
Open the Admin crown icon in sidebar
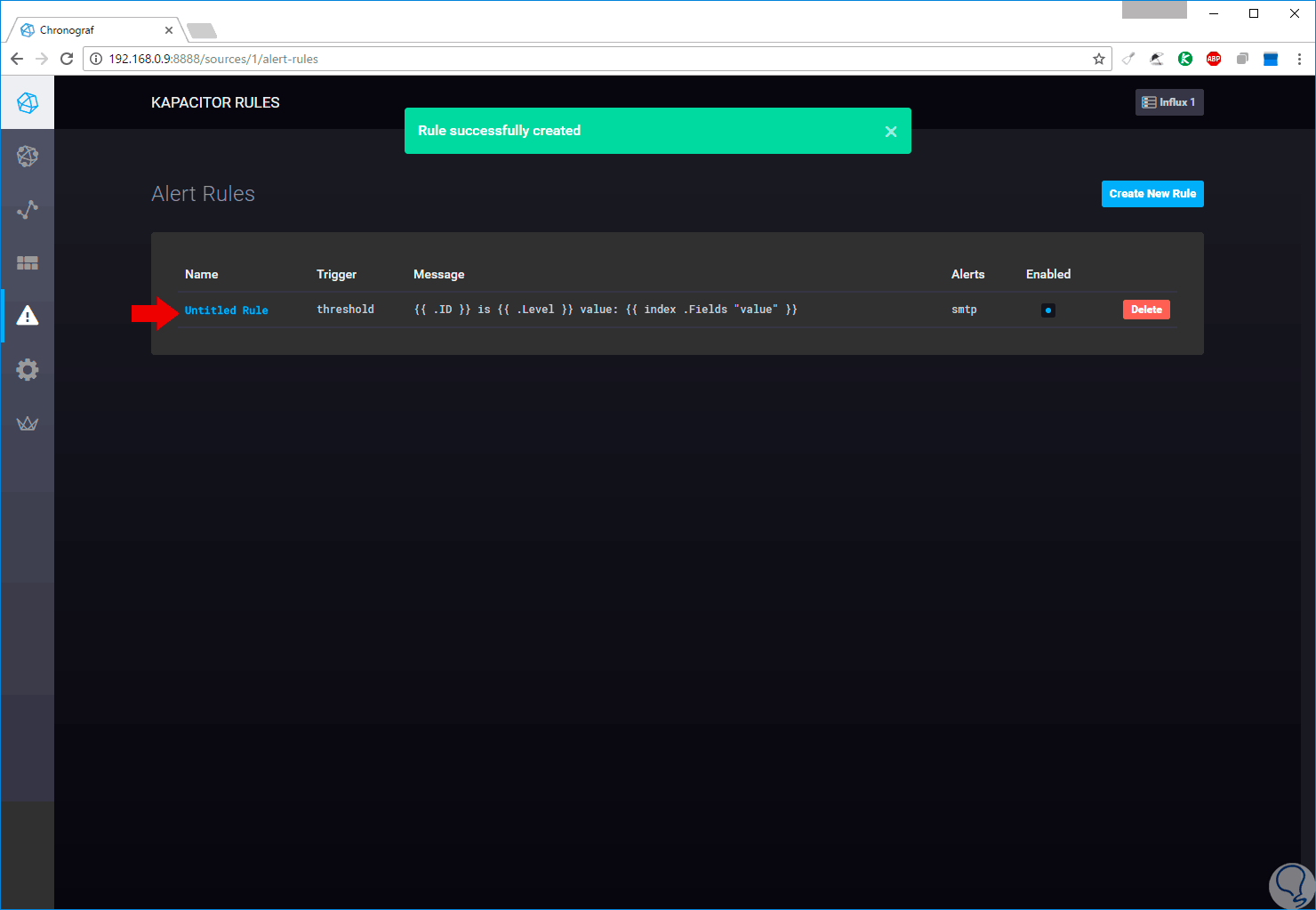(x=28, y=423)
